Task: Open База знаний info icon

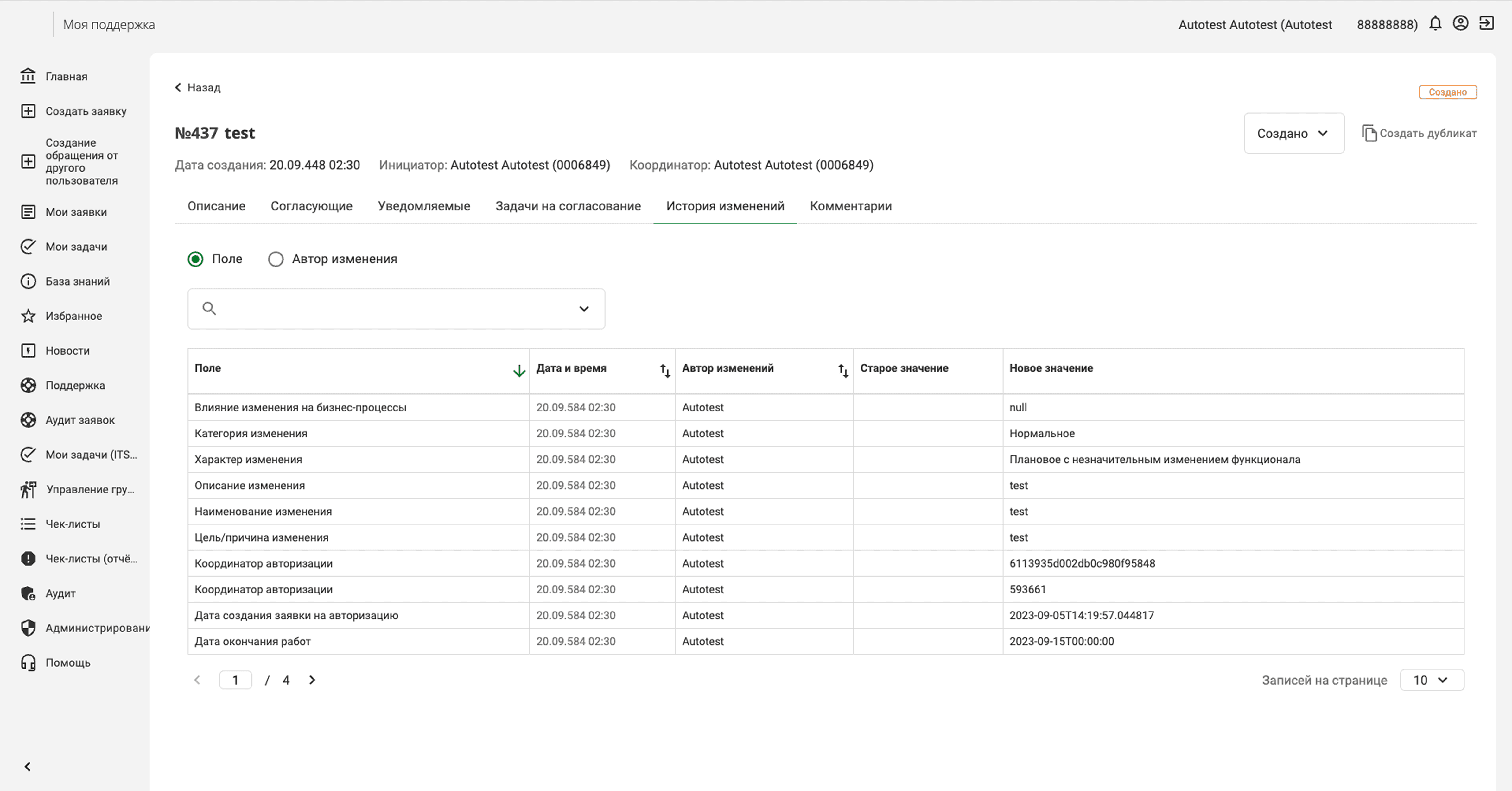Action: tap(28, 281)
